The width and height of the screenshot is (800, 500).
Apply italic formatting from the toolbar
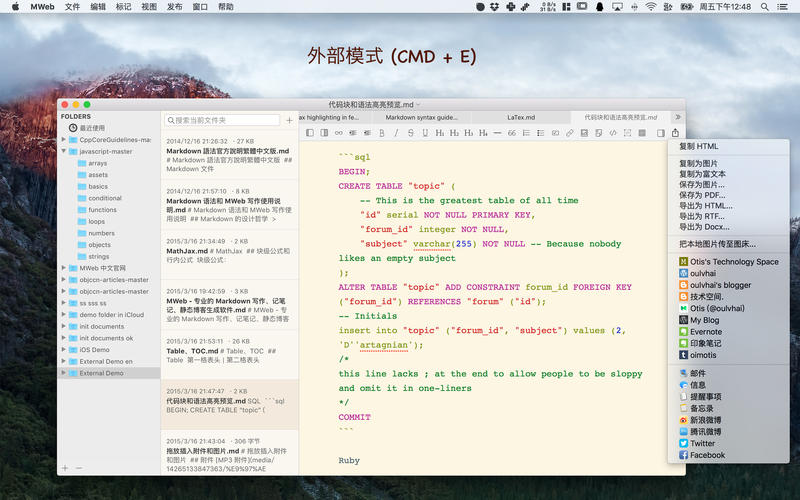396,132
